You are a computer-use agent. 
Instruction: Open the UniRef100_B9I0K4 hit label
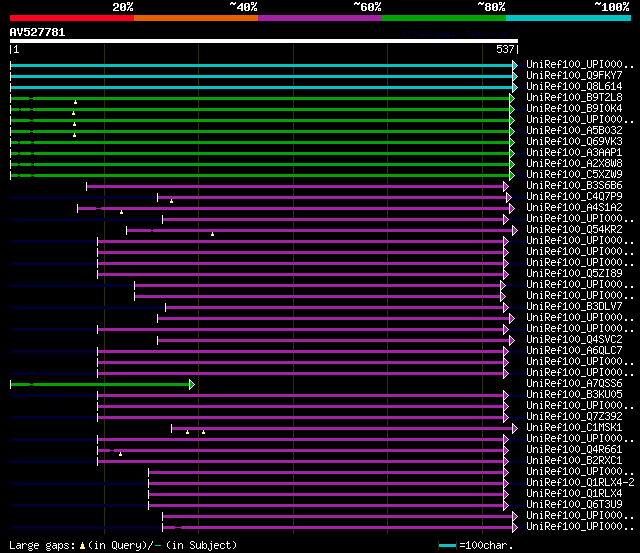pos(574,109)
